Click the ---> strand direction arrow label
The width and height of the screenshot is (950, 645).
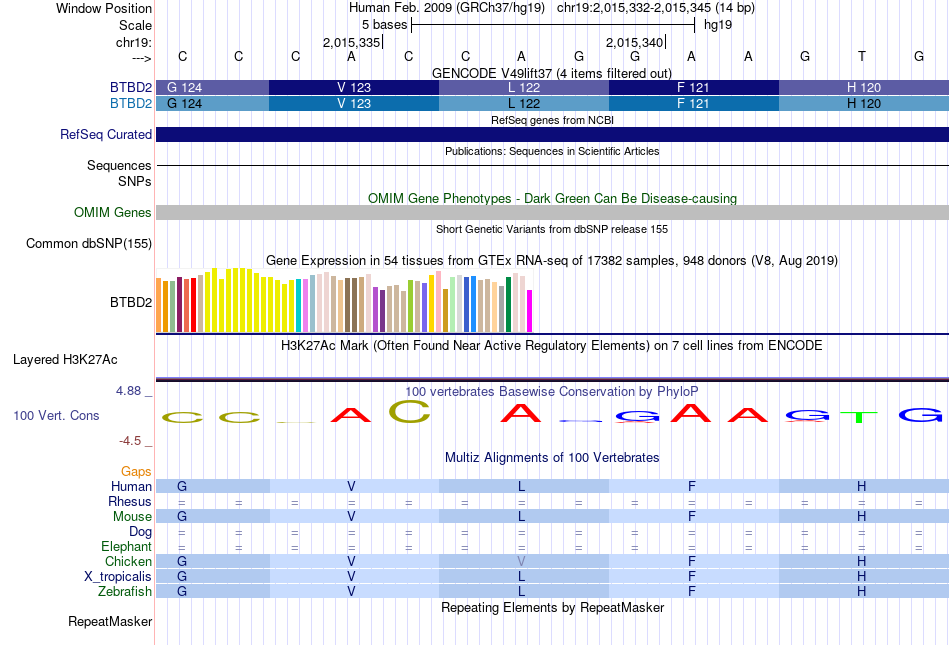(x=141, y=58)
